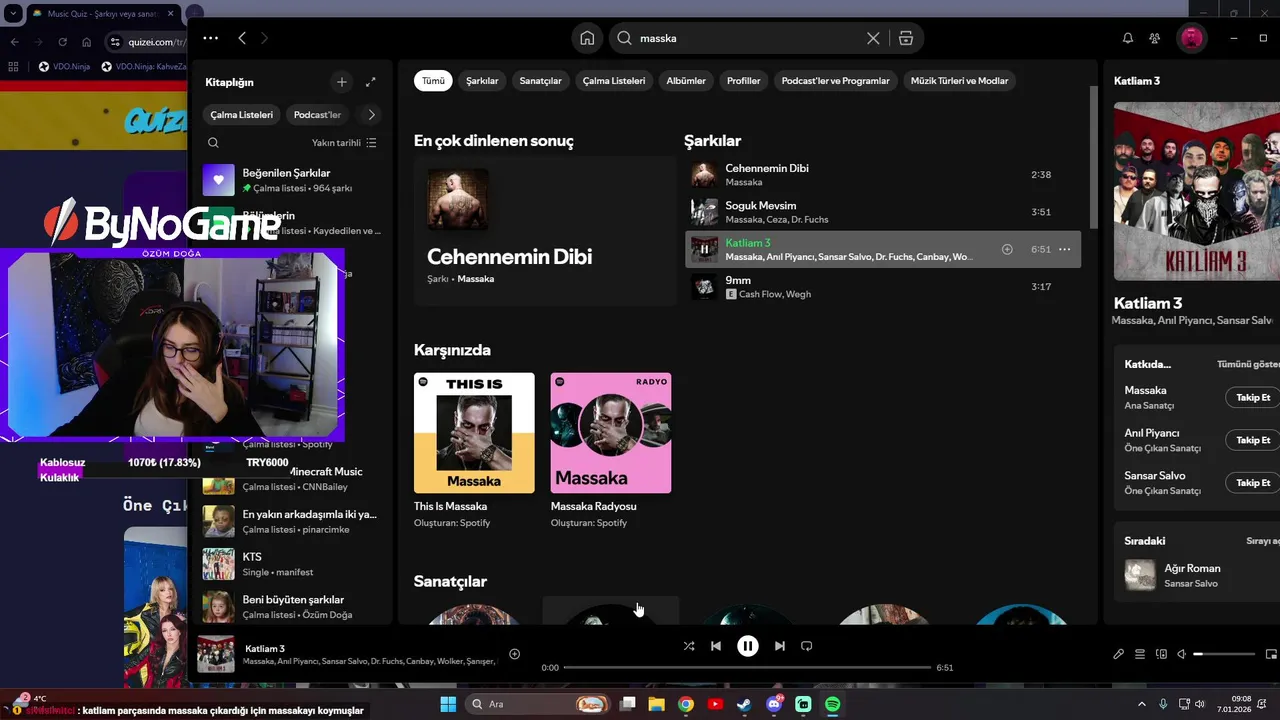Search within the library
This screenshot has width=1280, height=720.
click(x=213, y=143)
